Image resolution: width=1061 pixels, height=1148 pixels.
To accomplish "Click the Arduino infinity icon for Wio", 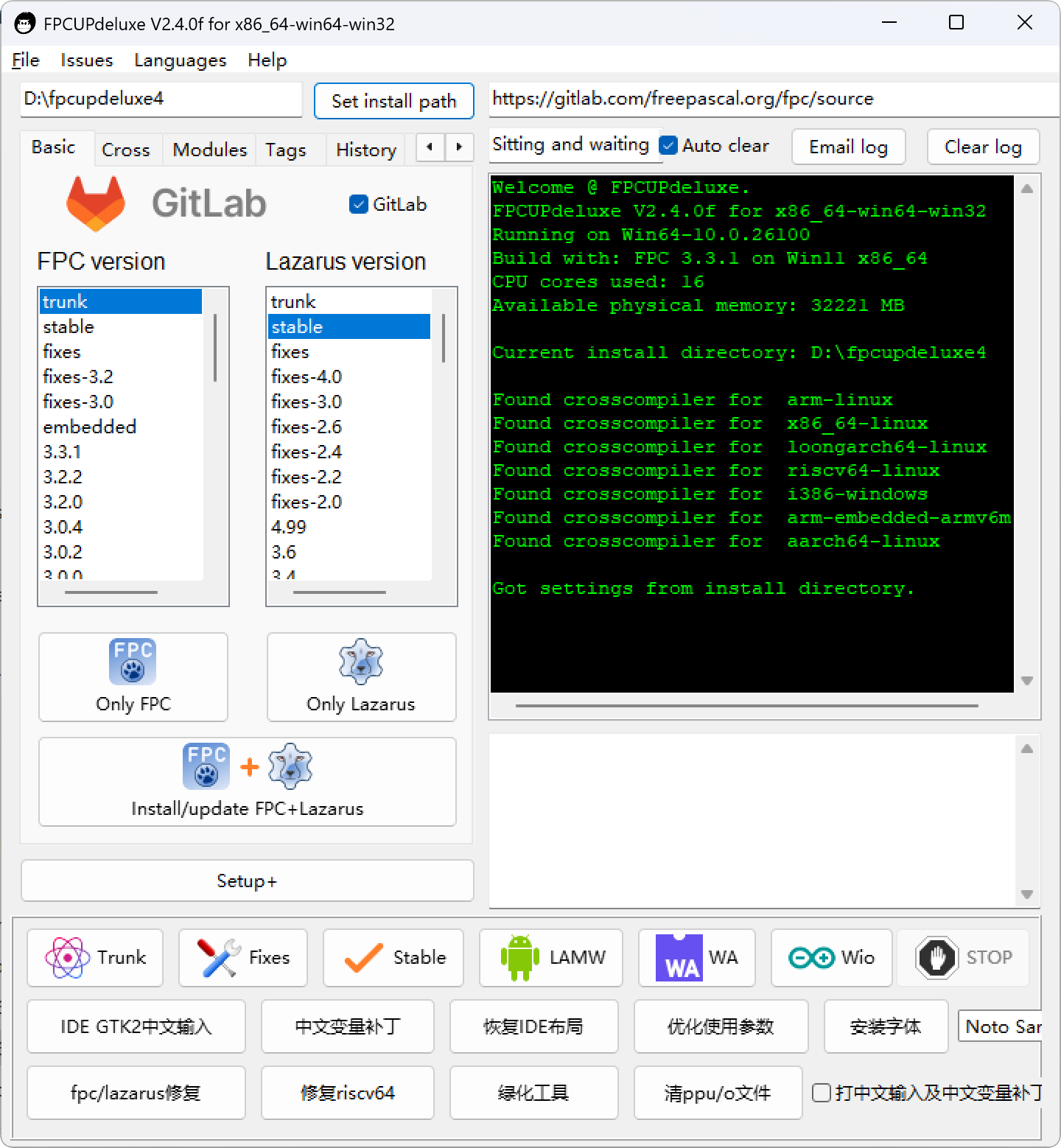I will click(x=811, y=957).
